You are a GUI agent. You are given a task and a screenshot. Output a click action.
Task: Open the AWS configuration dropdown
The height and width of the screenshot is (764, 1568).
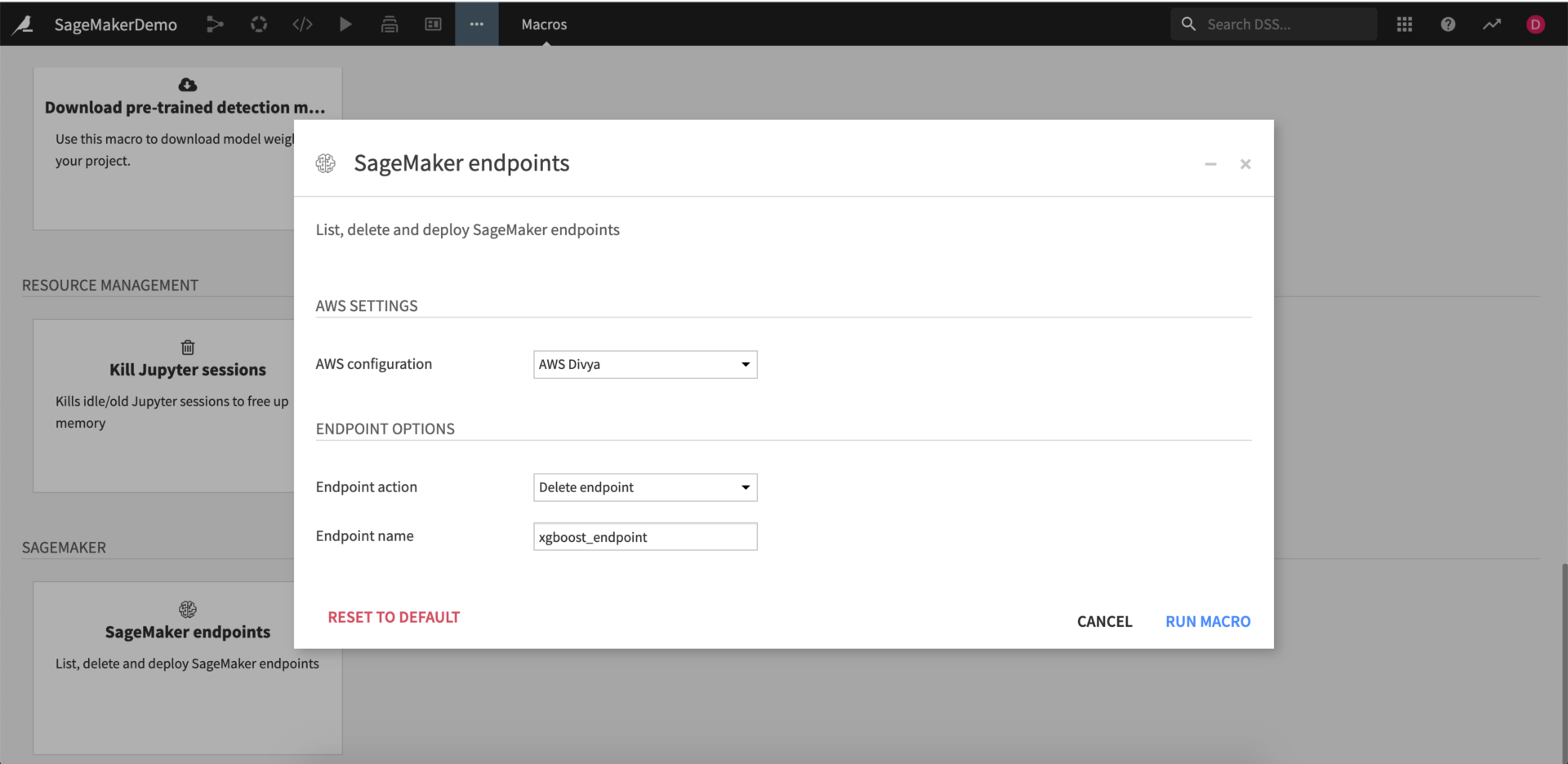[x=644, y=364]
